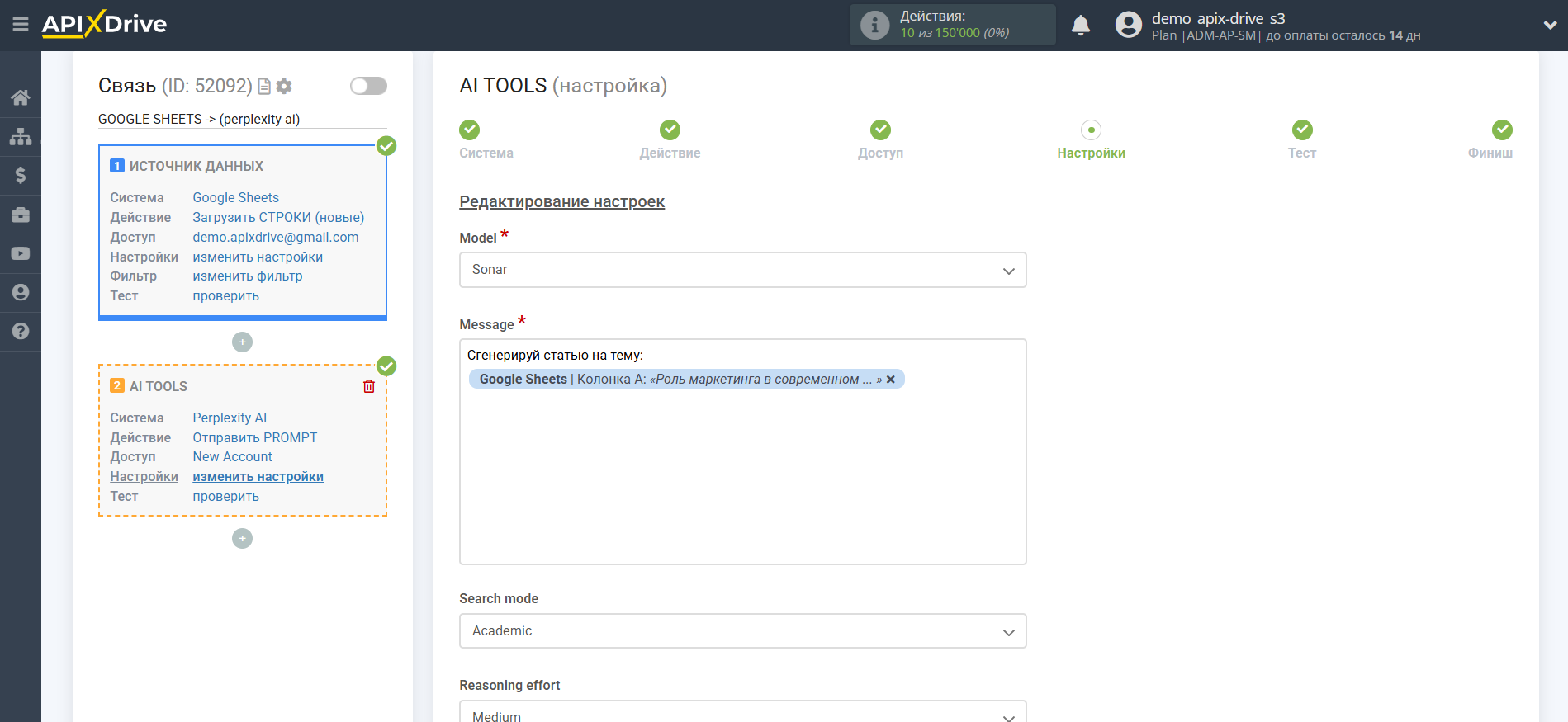This screenshot has height=722, width=1568.
Task: Toggle the connection on/off switch
Action: (368, 86)
